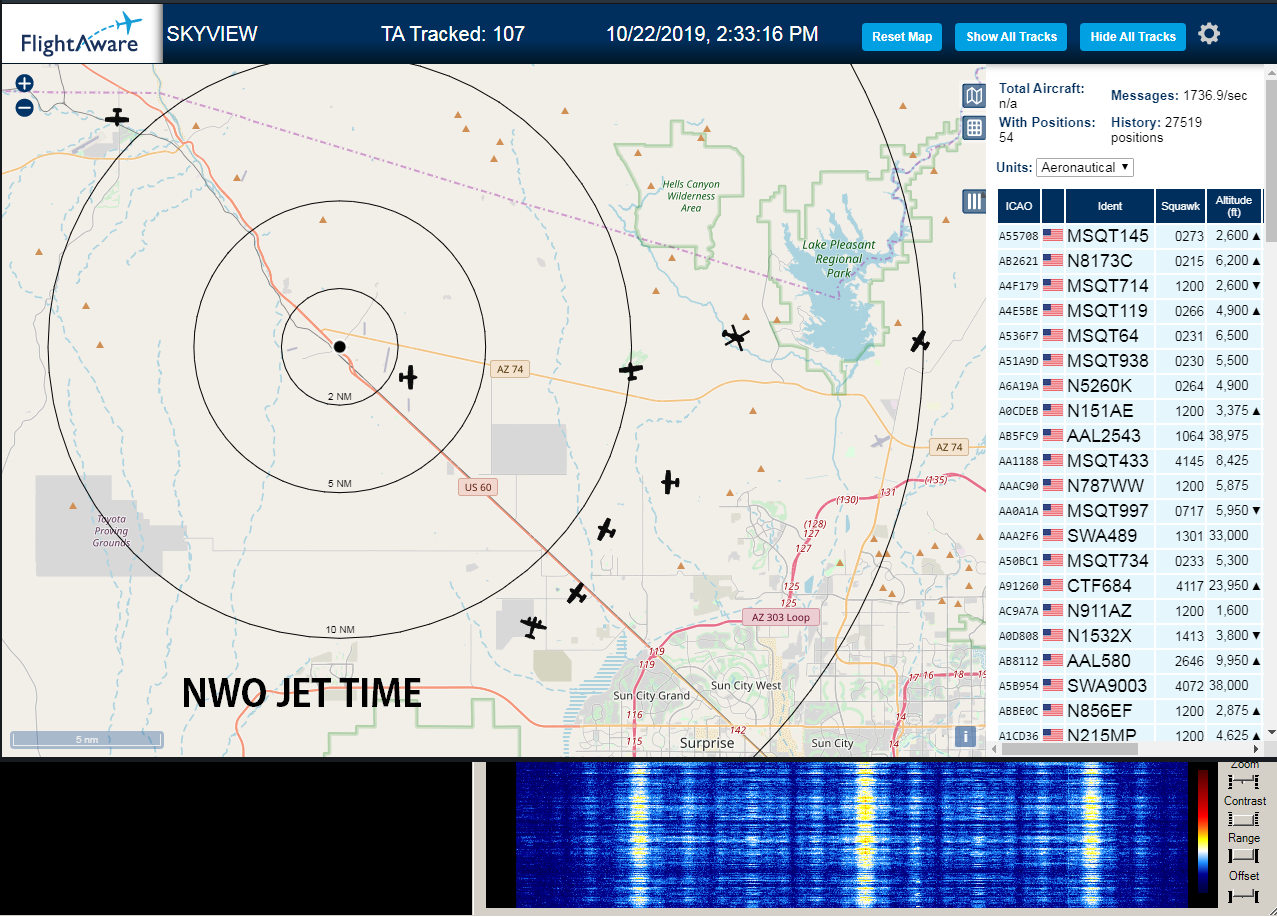Select the MSQT119 aircraft row
Viewport: 1277px width, 917px height.
pos(1130,311)
